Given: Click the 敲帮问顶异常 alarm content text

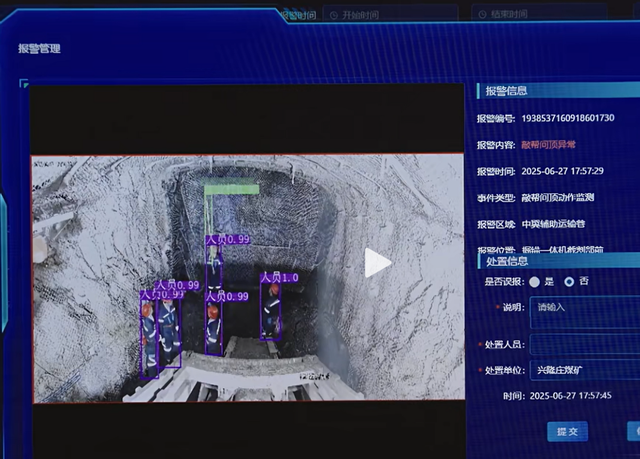Looking at the screenshot, I should [x=549, y=144].
